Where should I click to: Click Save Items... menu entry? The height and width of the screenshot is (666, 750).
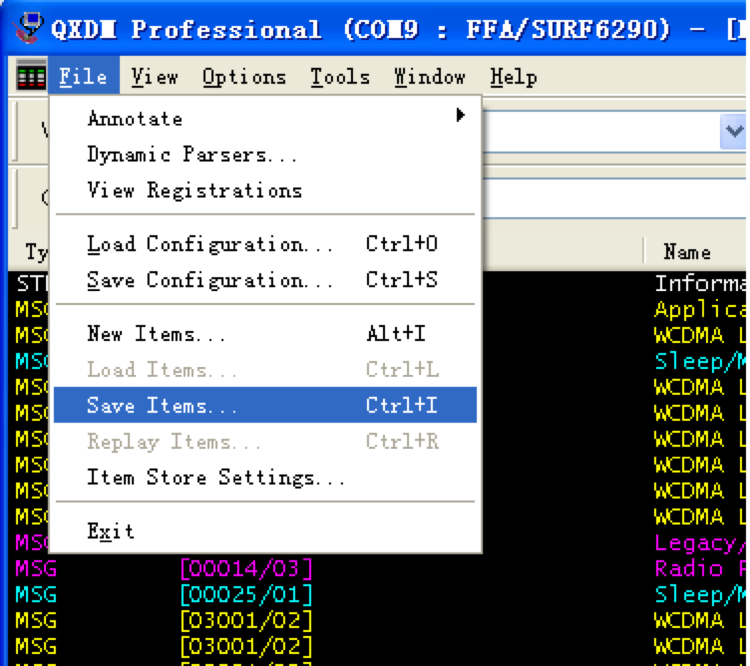(x=265, y=405)
